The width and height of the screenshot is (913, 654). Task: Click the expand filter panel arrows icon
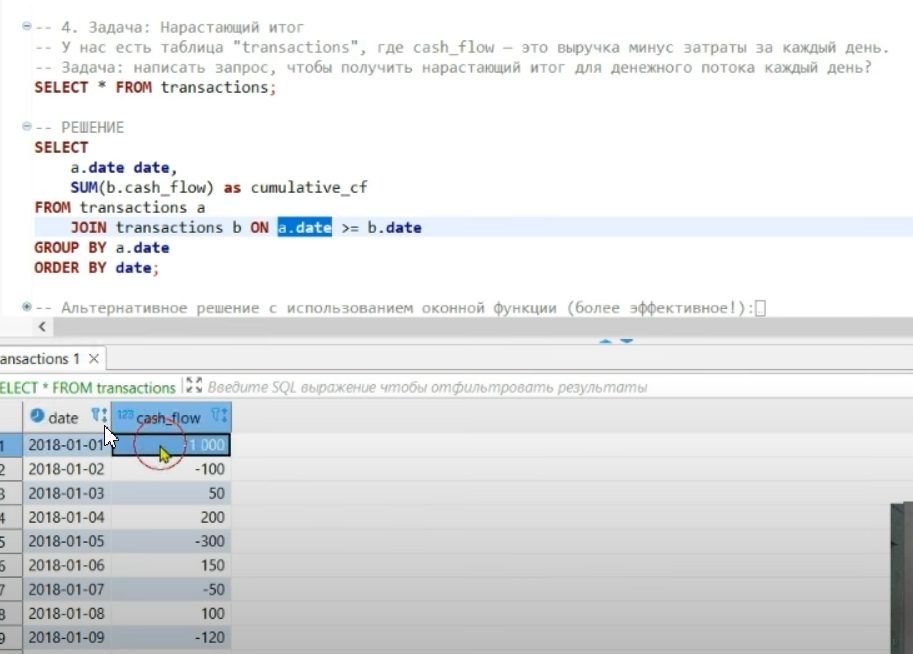click(x=194, y=386)
